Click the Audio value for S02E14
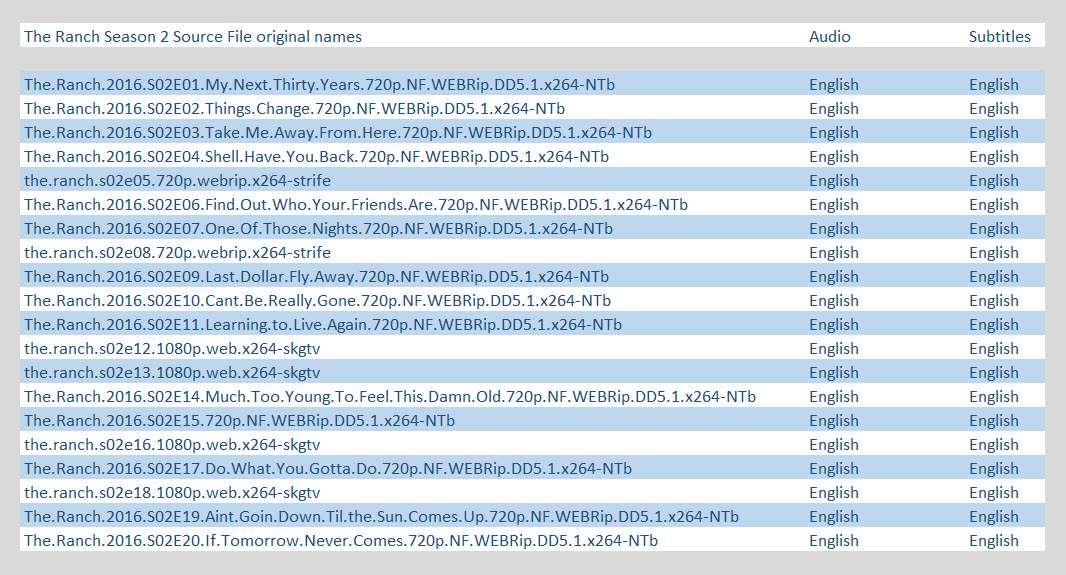This screenshot has width=1066, height=575. point(833,397)
